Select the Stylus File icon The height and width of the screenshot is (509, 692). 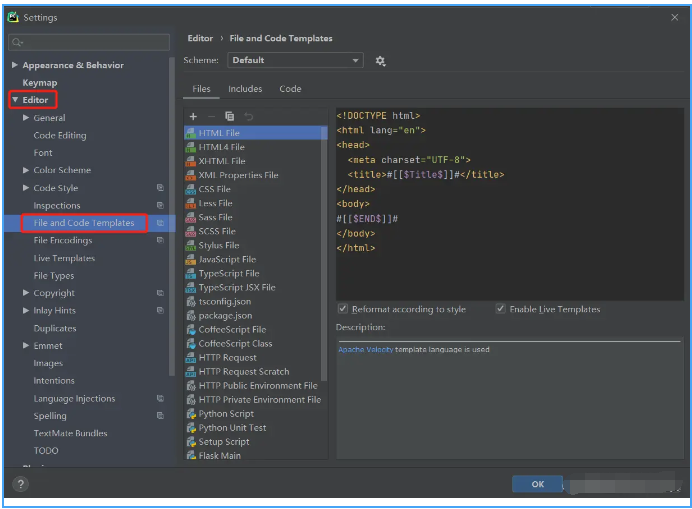click(191, 245)
